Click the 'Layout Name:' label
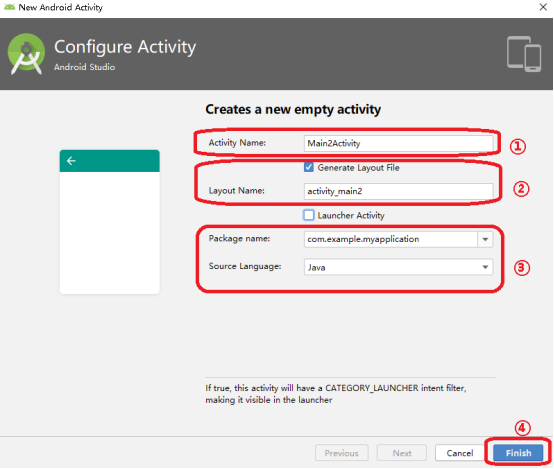The width and height of the screenshot is (554, 469). 236,190
